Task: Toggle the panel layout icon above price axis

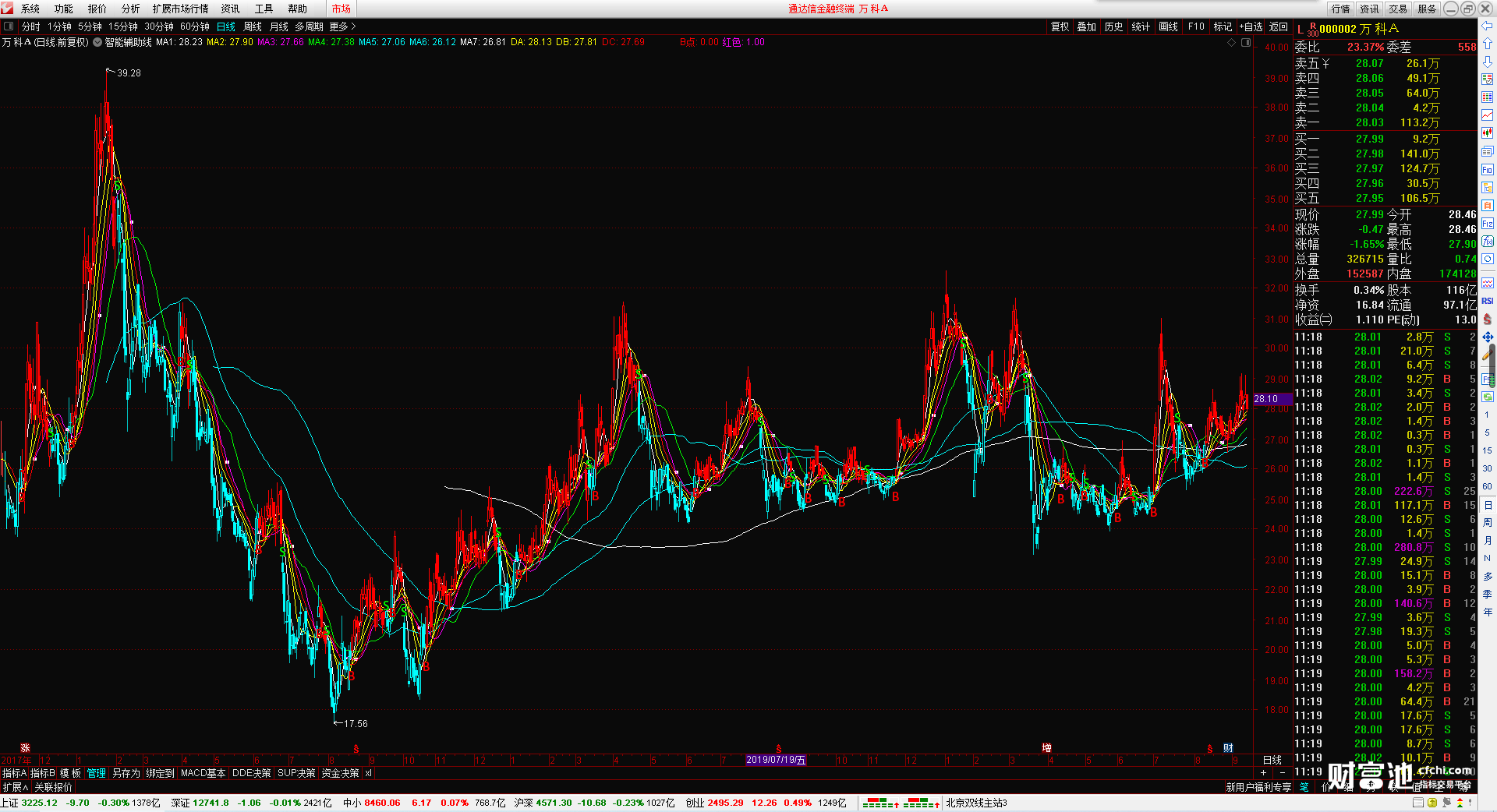Action: [1246, 42]
